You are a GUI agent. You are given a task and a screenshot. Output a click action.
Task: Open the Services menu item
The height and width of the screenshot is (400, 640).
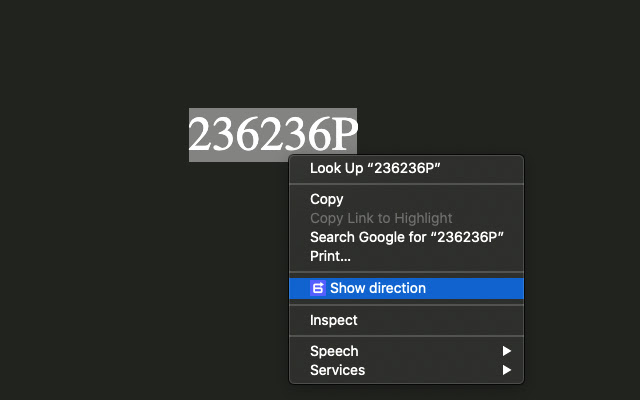[x=337, y=370]
